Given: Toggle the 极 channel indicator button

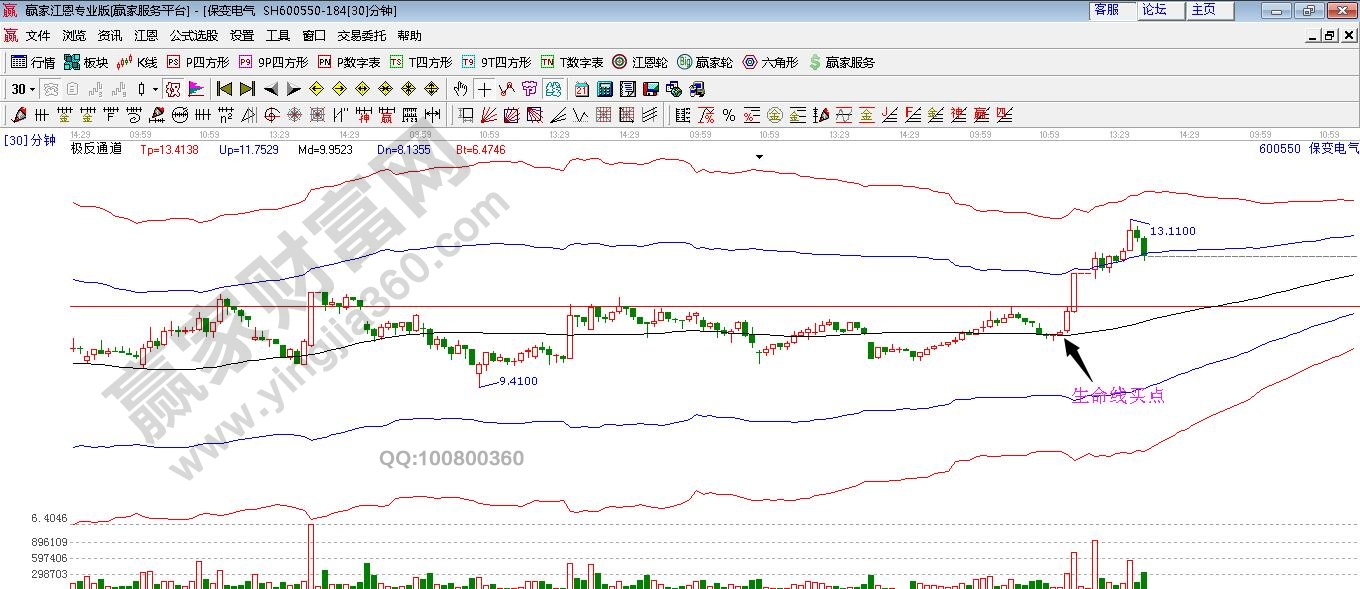Looking at the screenshot, I should click(172, 89).
